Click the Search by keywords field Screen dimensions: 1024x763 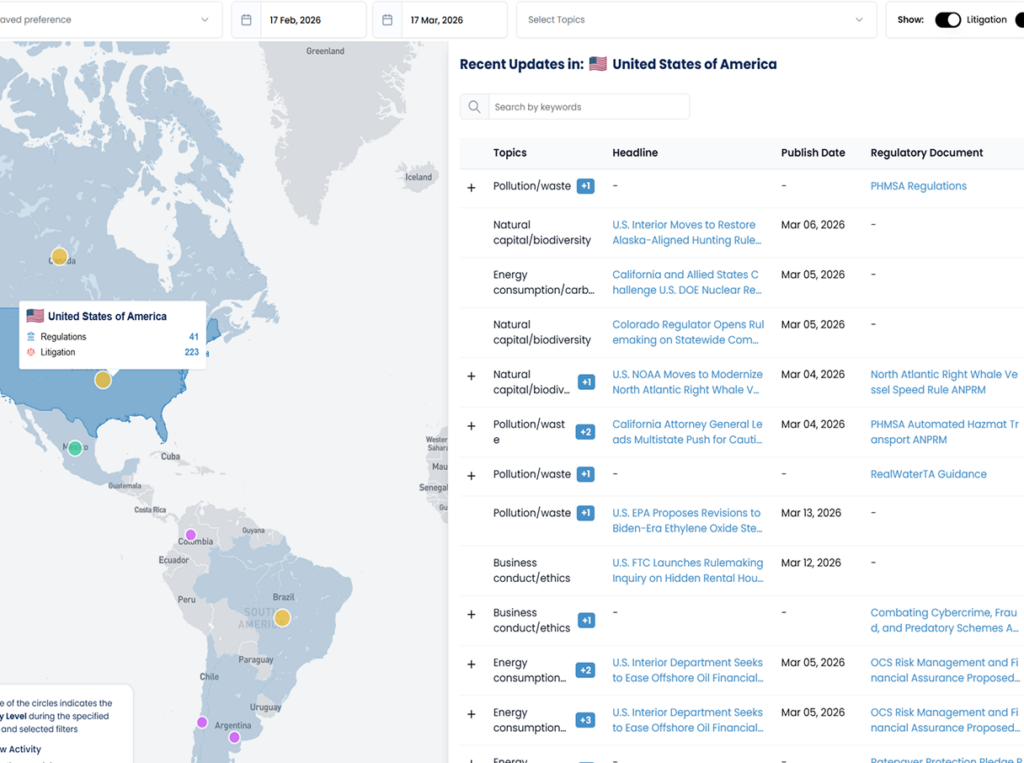[588, 107]
